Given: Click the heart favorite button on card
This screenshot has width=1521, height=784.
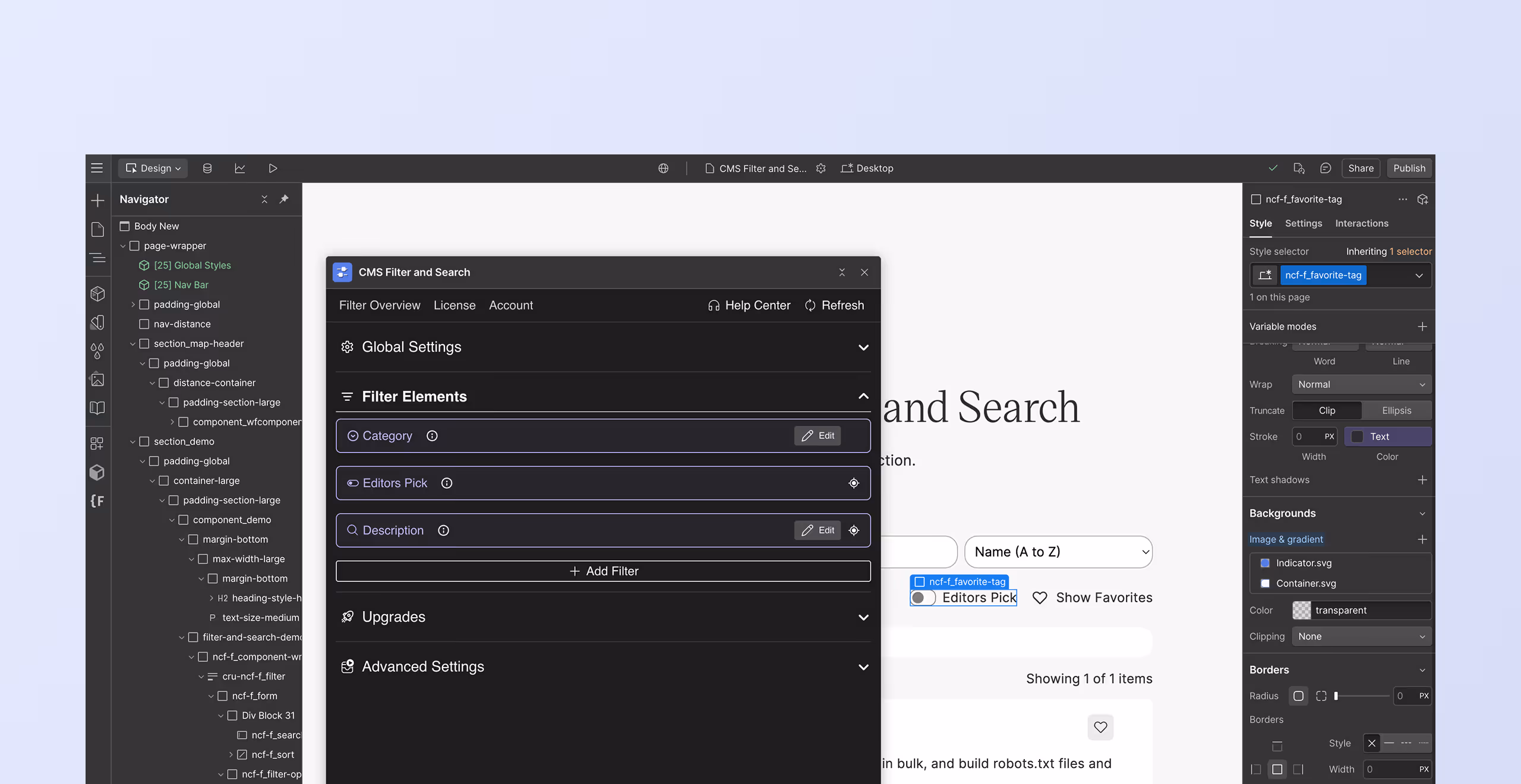Looking at the screenshot, I should pos(1100,726).
